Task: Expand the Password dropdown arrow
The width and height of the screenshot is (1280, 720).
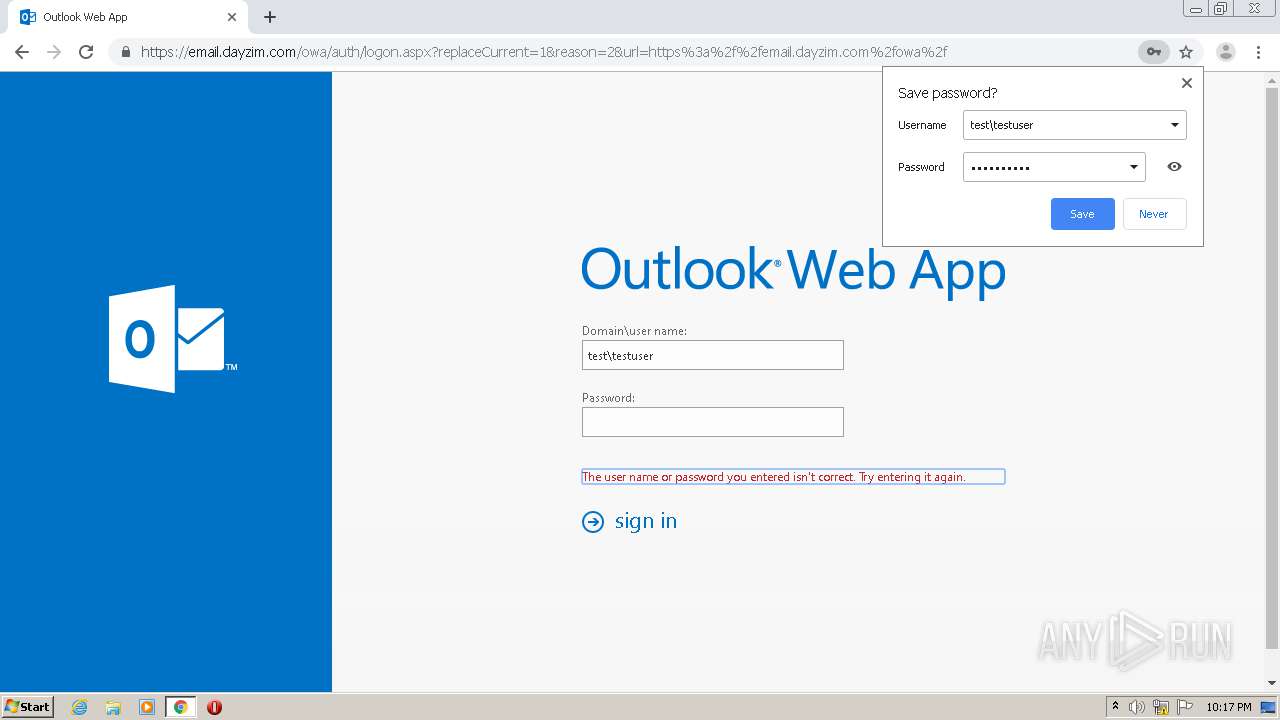Action: pos(1134,167)
